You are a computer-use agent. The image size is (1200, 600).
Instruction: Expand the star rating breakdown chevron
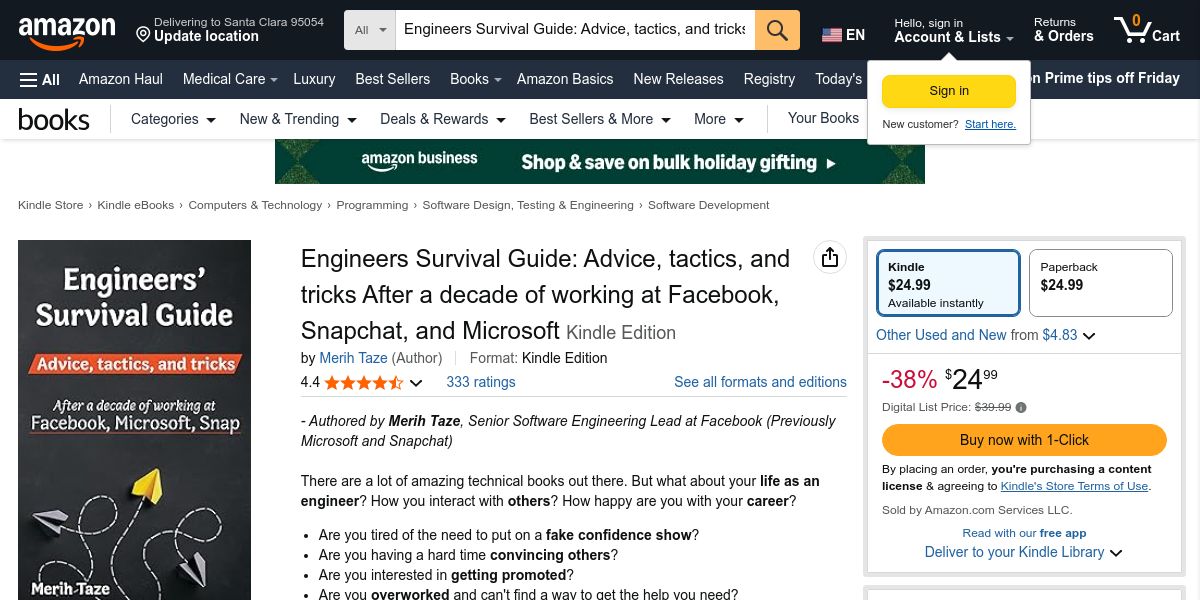click(416, 383)
